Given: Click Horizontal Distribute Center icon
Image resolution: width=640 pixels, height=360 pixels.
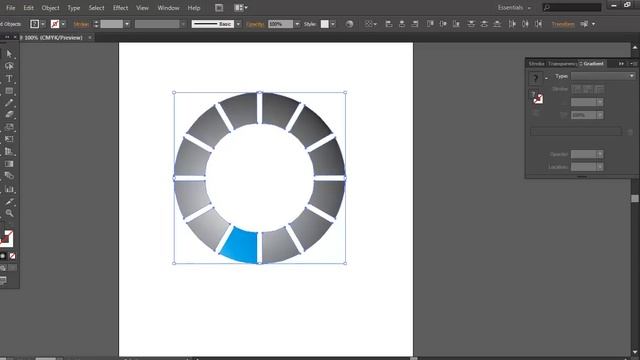Looking at the screenshot, I should (525, 24).
